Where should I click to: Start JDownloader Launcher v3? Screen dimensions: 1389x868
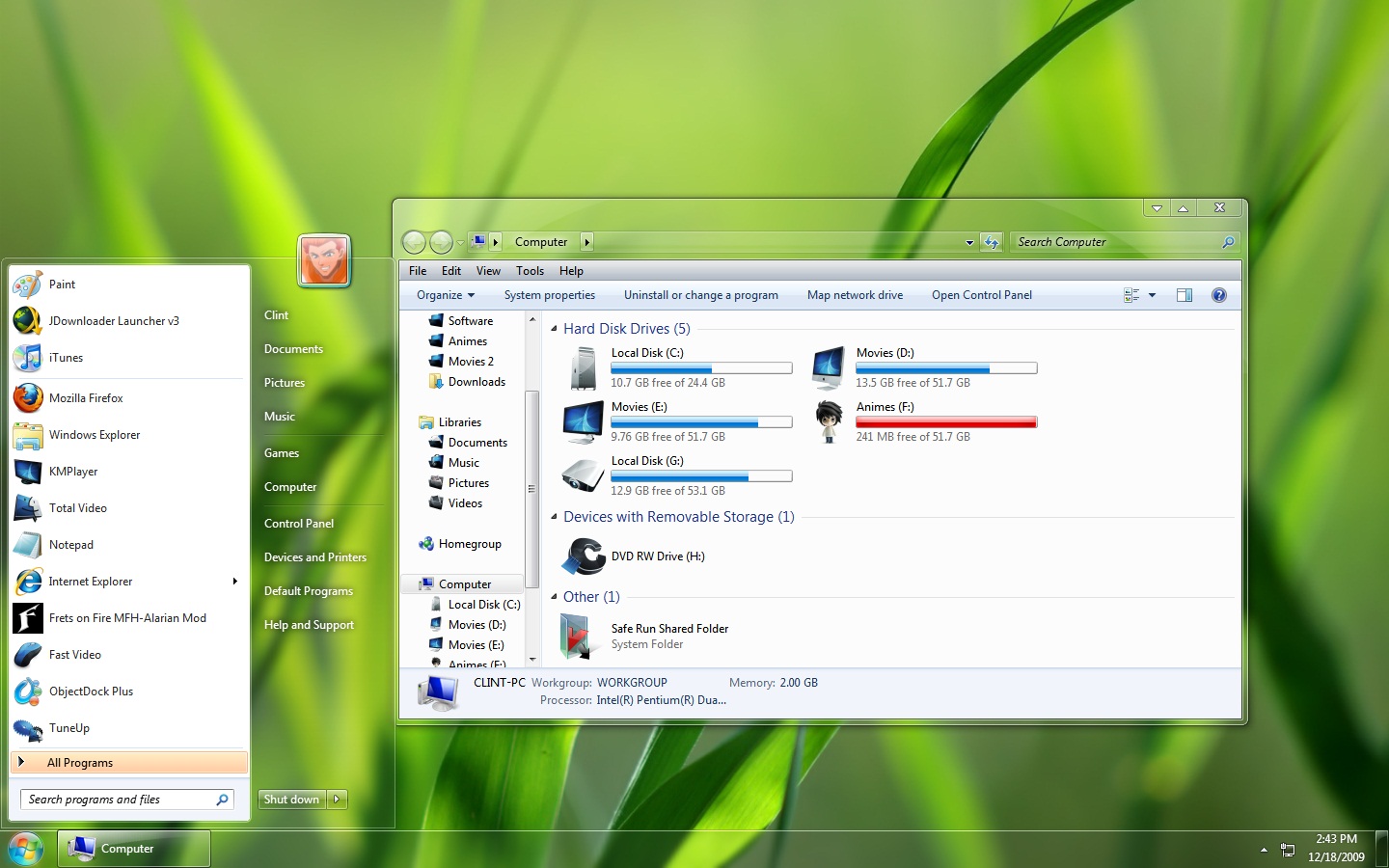[x=113, y=321]
